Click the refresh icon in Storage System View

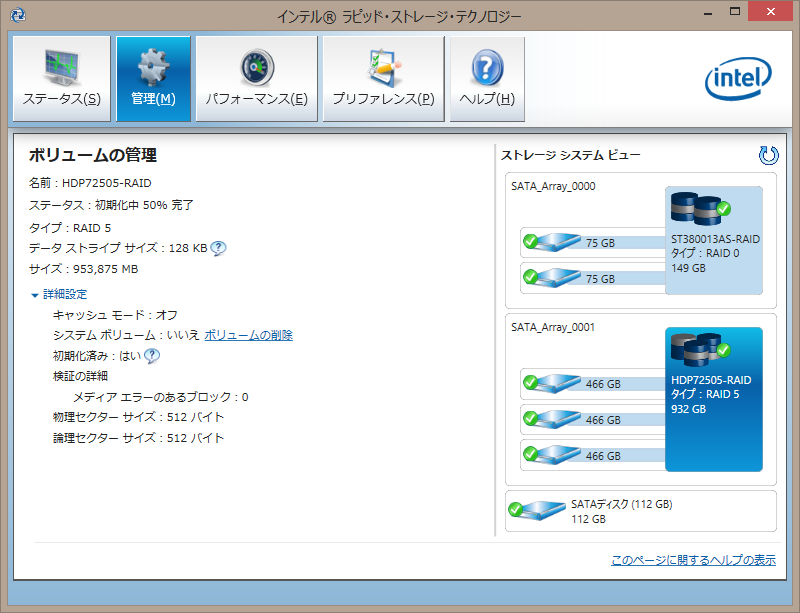(x=768, y=155)
